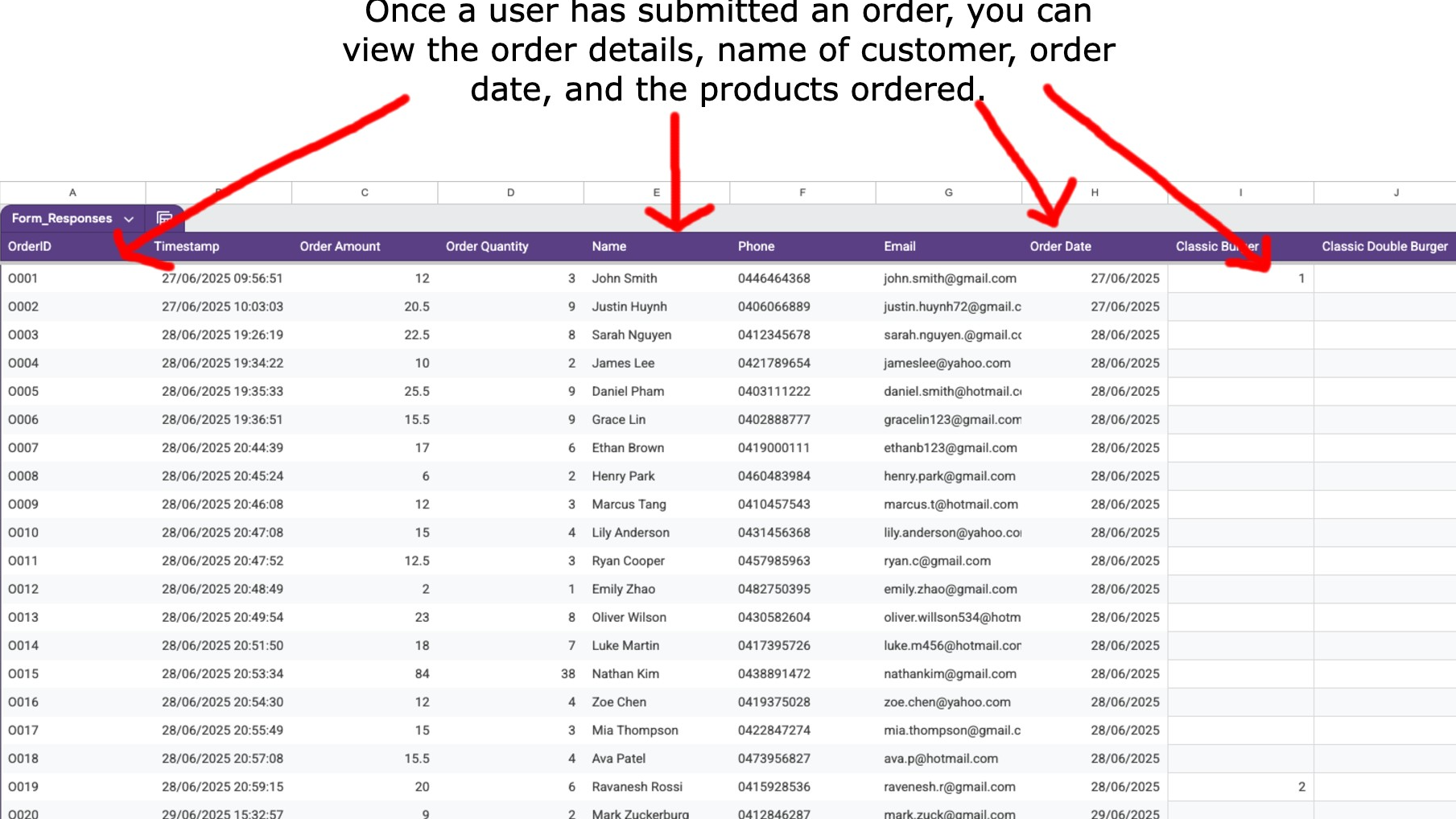The width and height of the screenshot is (1456, 819).
Task: Select column C header
Action: (x=365, y=192)
